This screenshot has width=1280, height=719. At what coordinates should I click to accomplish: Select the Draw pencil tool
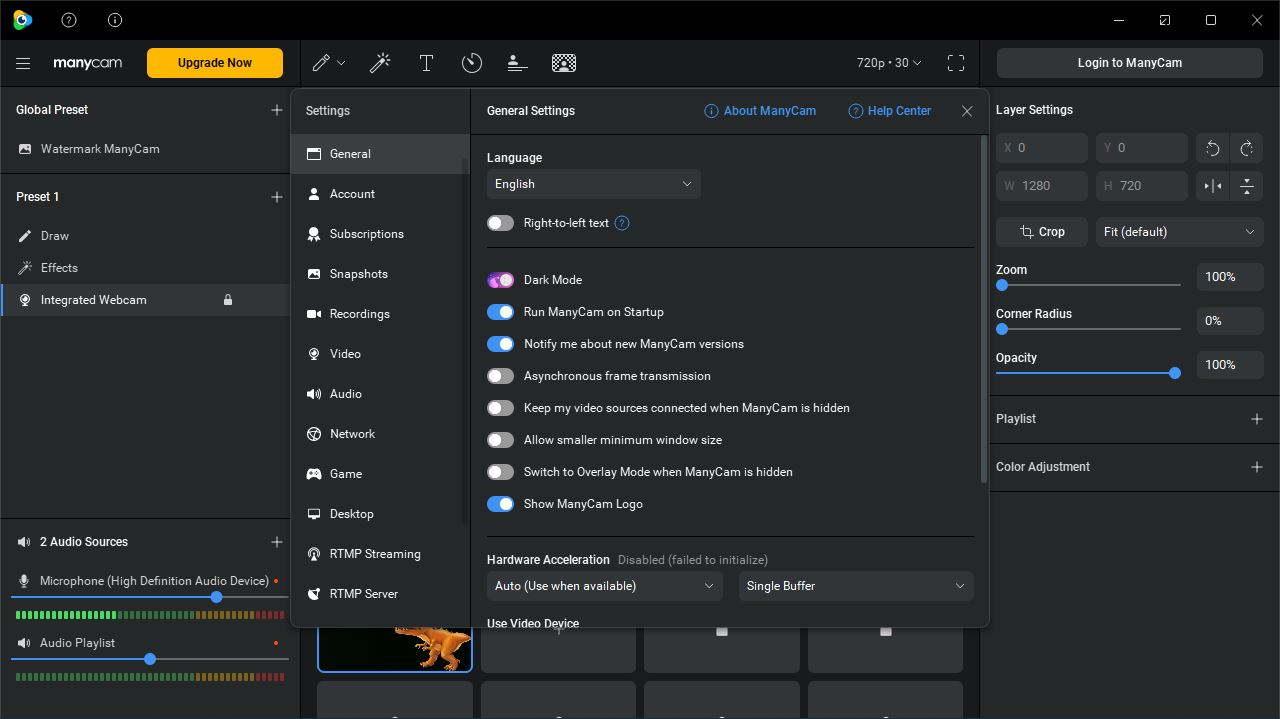(x=321, y=63)
